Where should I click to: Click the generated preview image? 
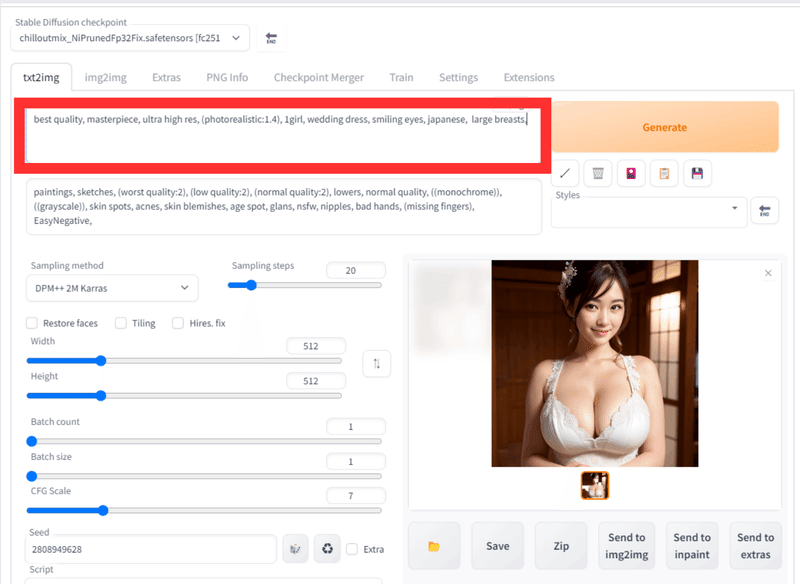pos(595,363)
